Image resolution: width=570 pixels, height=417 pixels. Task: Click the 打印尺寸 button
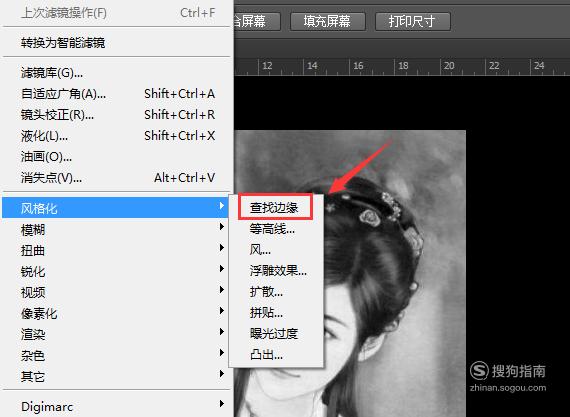tap(413, 21)
